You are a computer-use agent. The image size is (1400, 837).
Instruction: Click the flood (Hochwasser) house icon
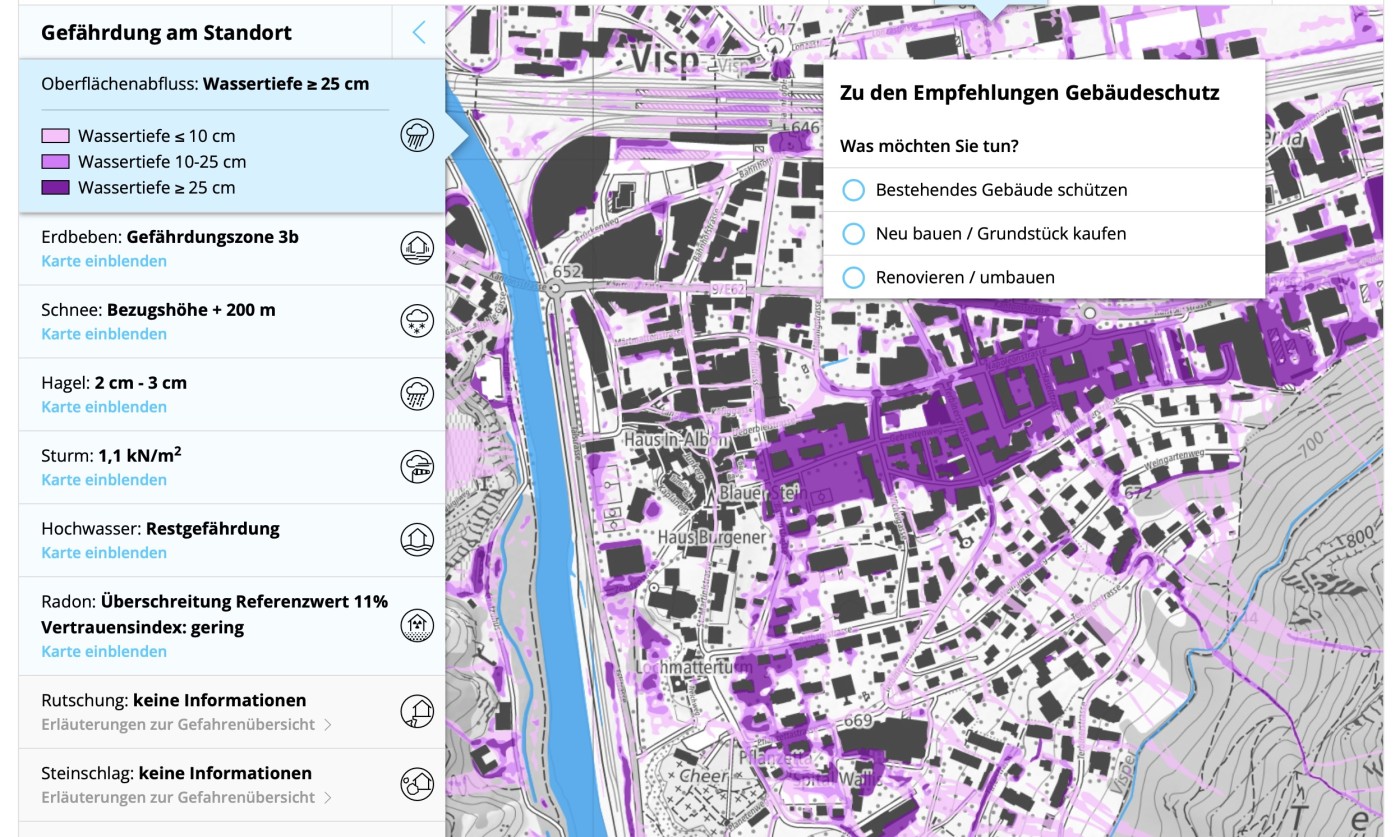coord(416,540)
